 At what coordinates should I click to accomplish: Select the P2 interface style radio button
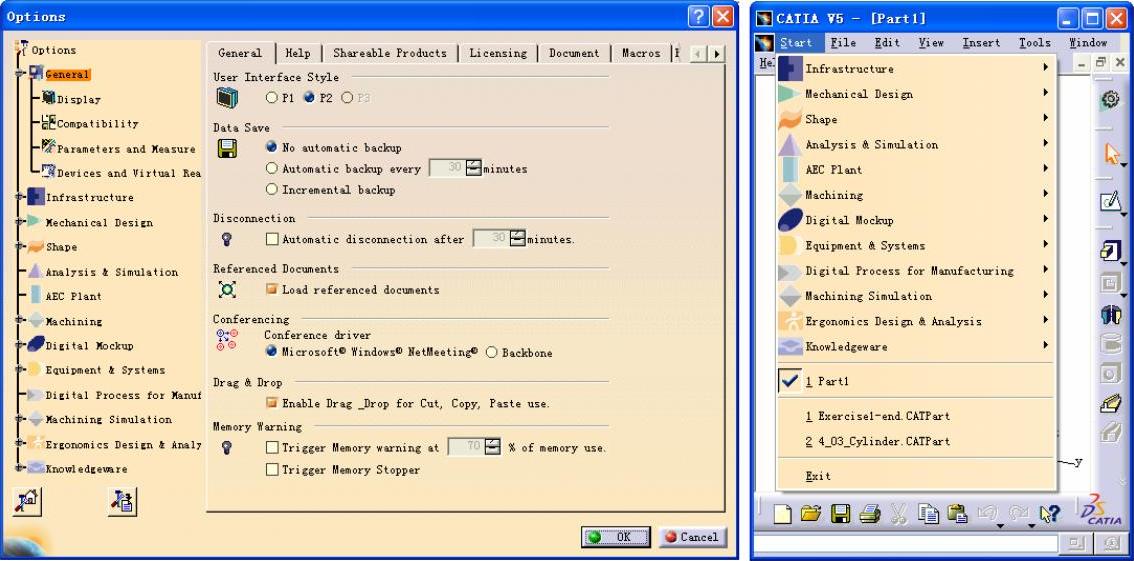pyautogui.click(x=310, y=97)
